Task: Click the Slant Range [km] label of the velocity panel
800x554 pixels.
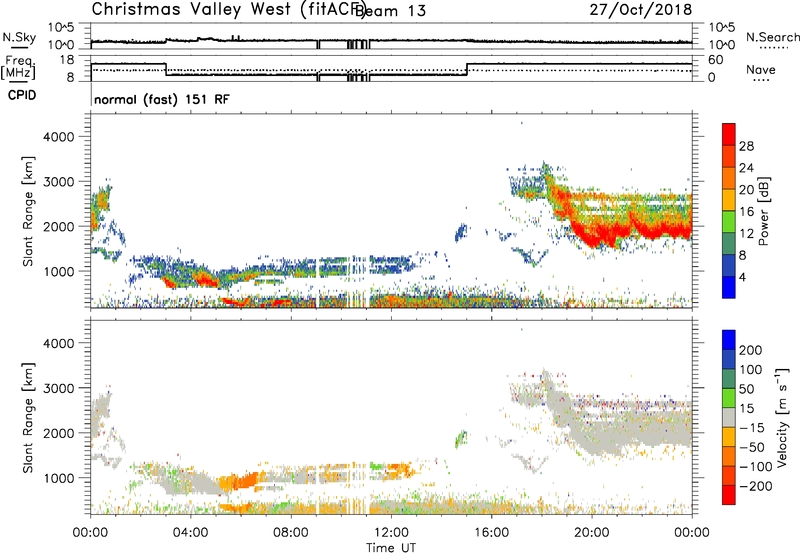Action: point(28,417)
